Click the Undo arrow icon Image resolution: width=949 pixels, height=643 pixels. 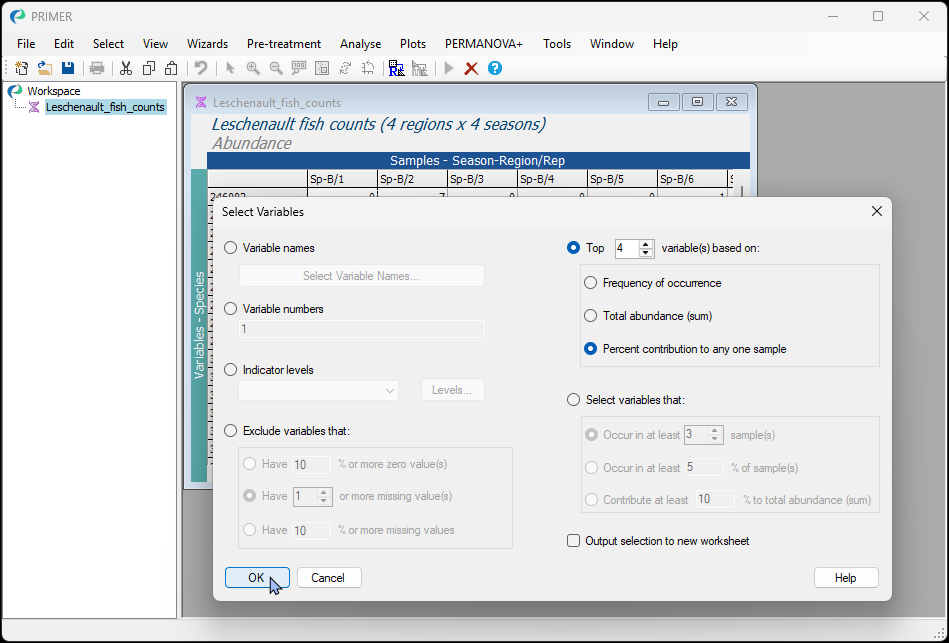pyautogui.click(x=201, y=68)
